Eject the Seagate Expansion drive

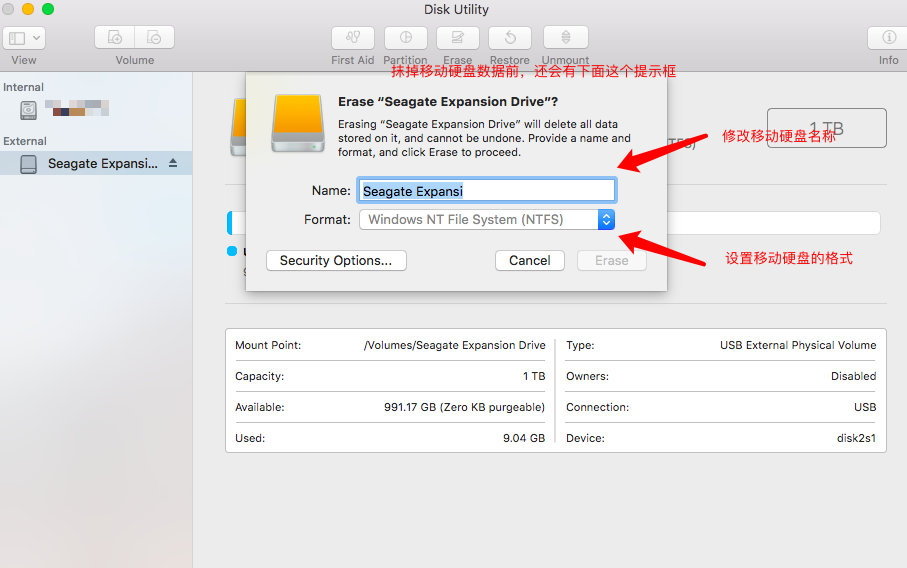[x=173, y=164]
